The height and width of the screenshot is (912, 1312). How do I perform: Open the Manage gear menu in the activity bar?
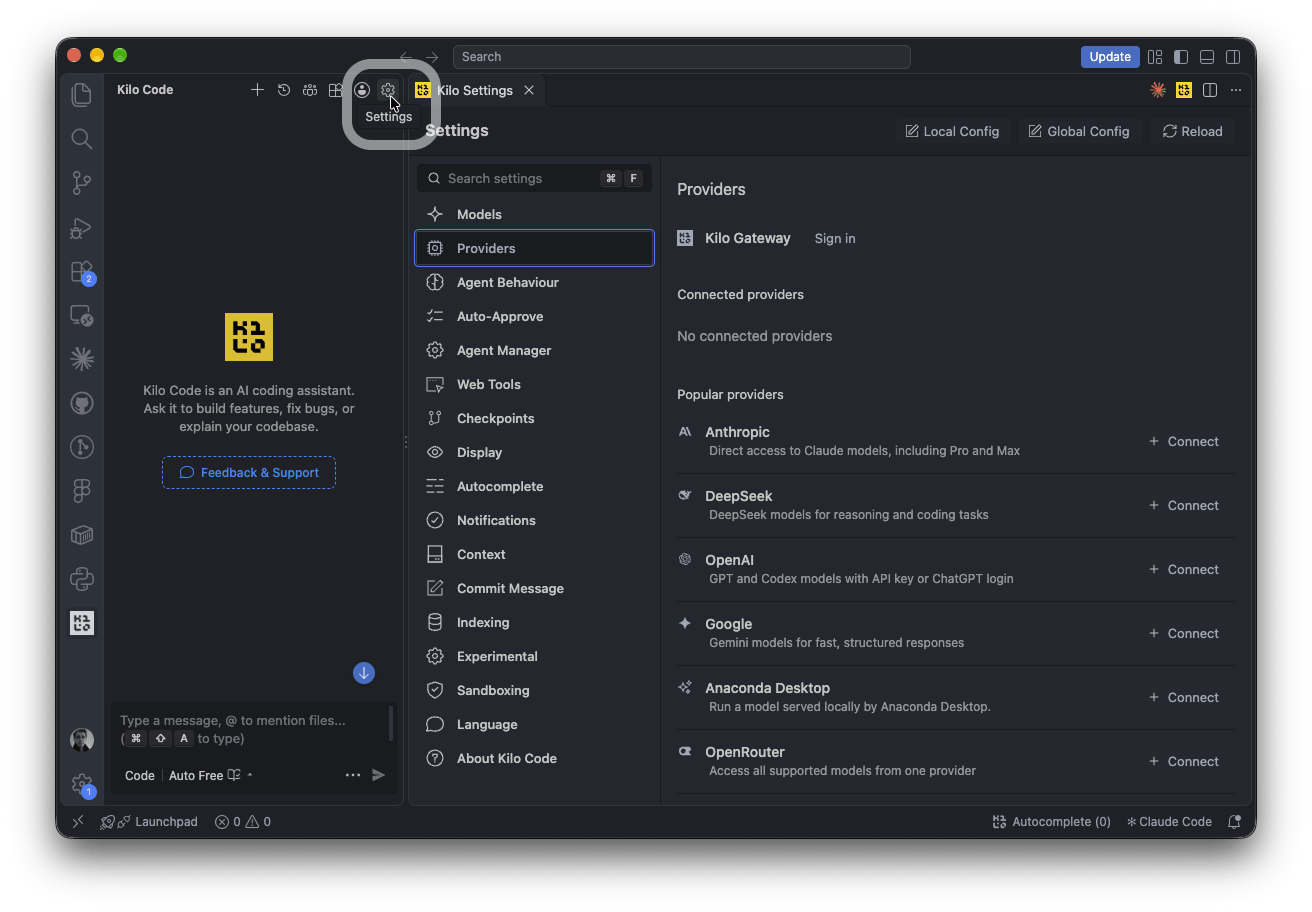click(82, 785)
